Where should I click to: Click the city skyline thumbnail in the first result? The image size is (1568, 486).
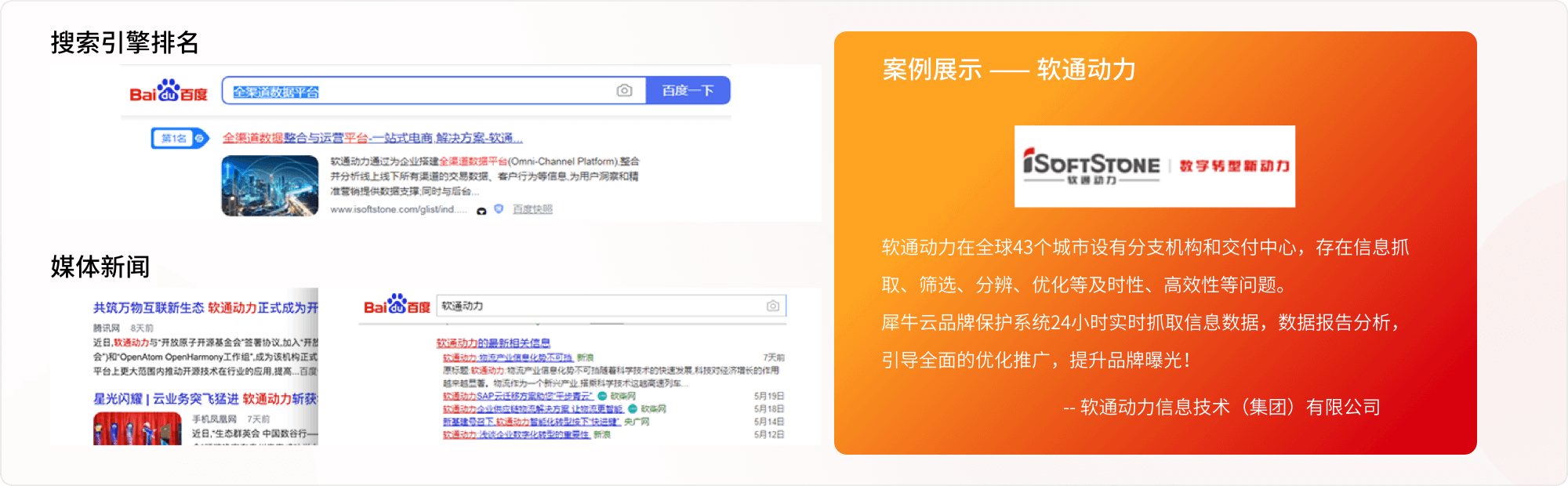click(270, 185)
